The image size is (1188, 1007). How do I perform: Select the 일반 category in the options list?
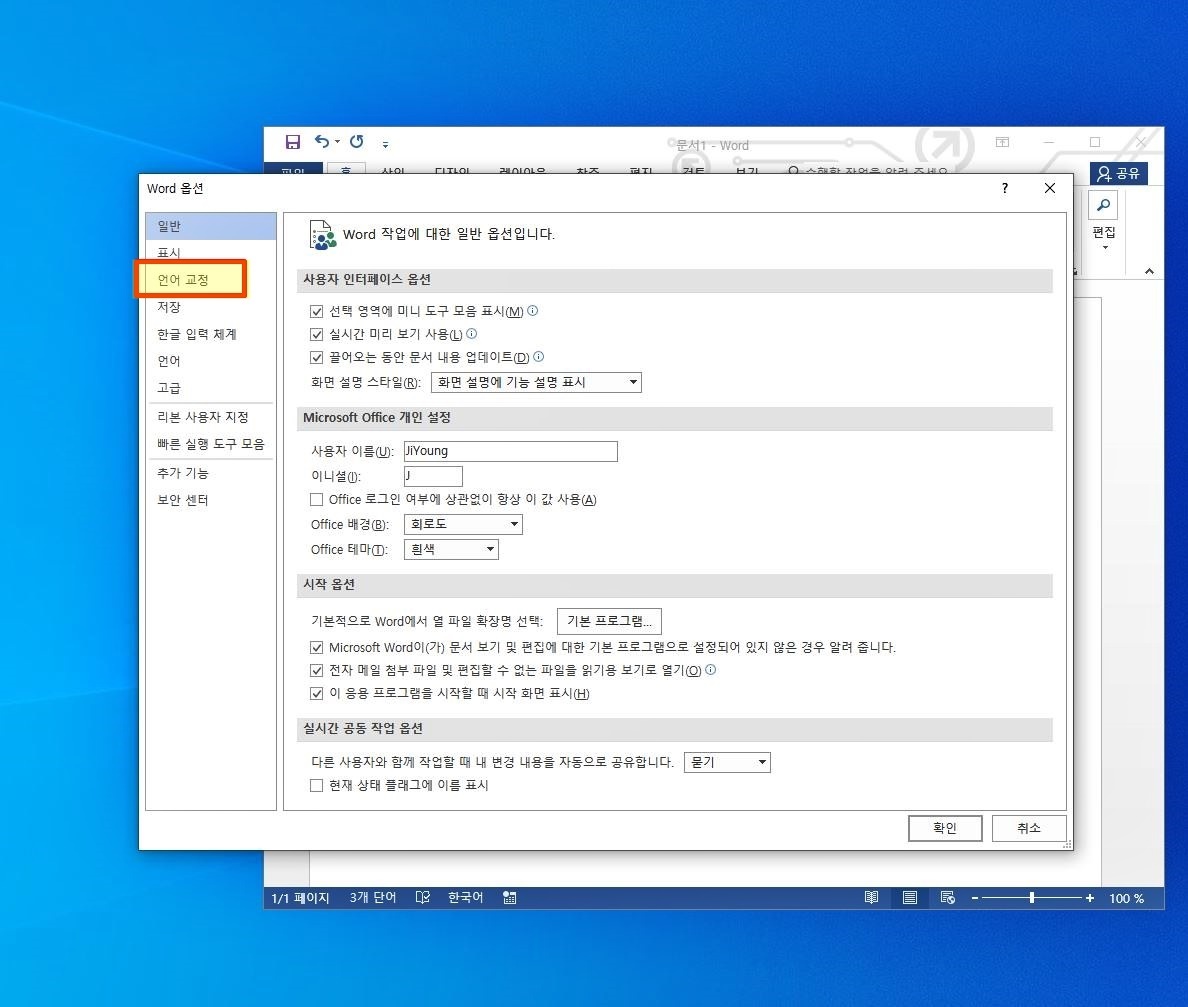(x=211, y=226)
